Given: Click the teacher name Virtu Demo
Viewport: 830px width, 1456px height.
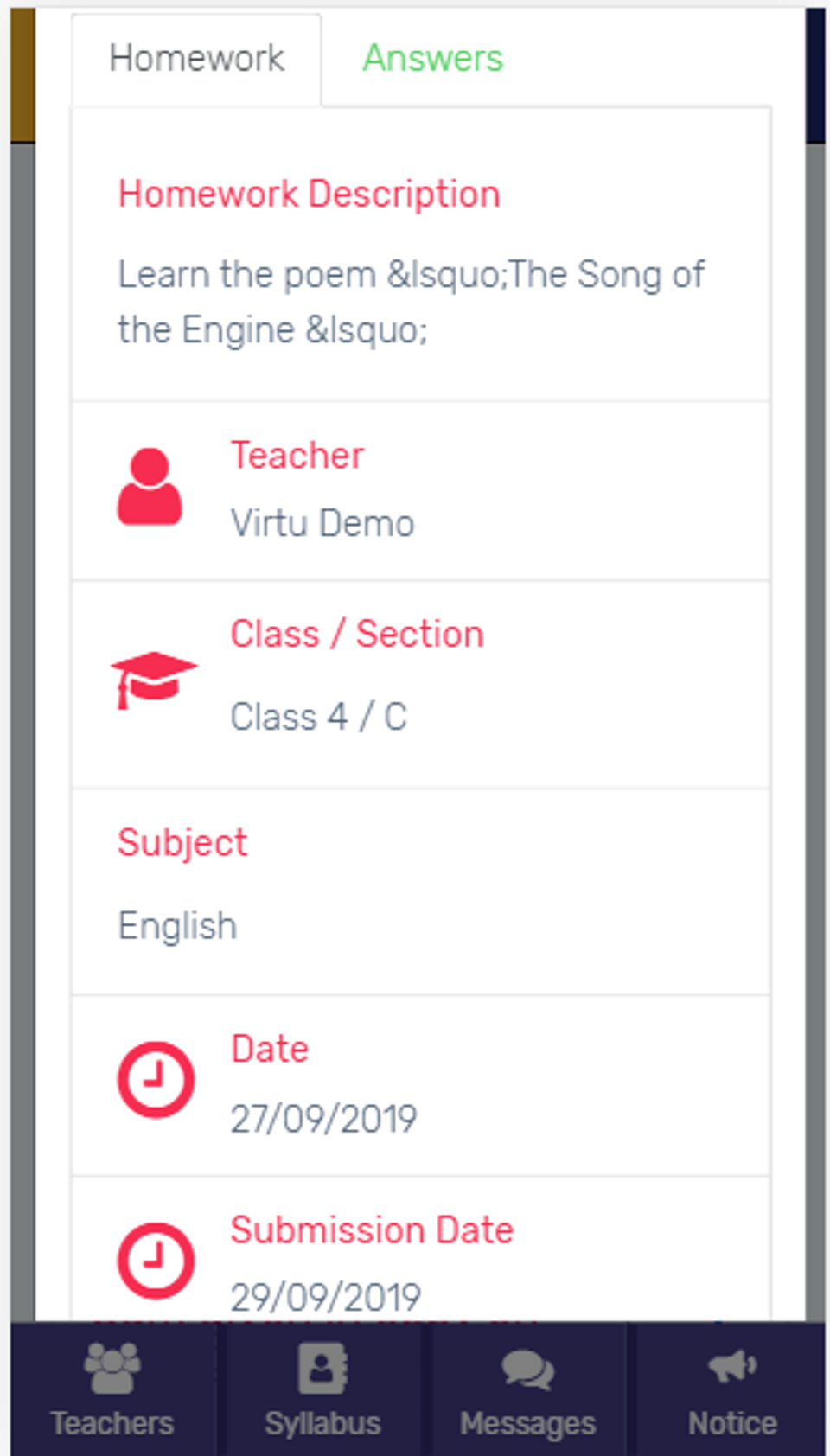Looking at the screenshot, I should pos(322,523).
